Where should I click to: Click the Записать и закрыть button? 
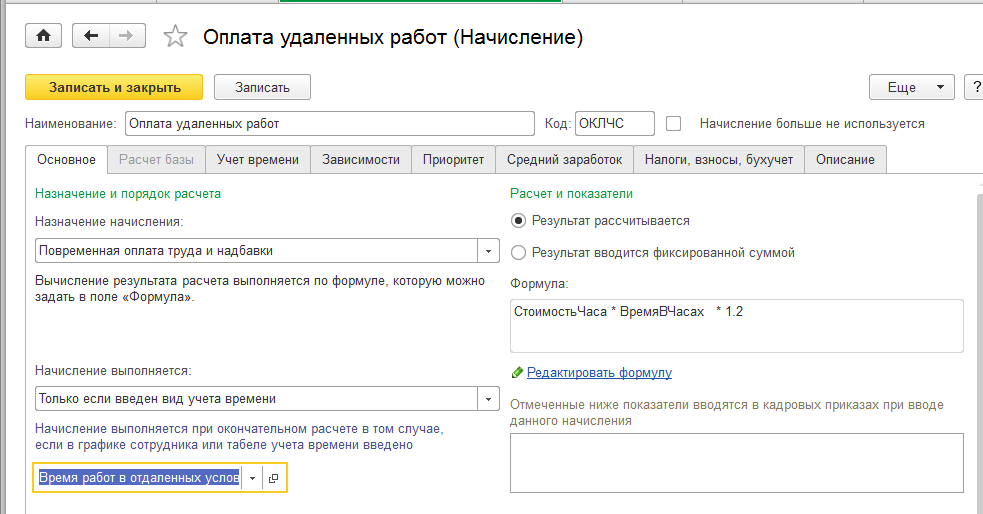click(114, 87)
